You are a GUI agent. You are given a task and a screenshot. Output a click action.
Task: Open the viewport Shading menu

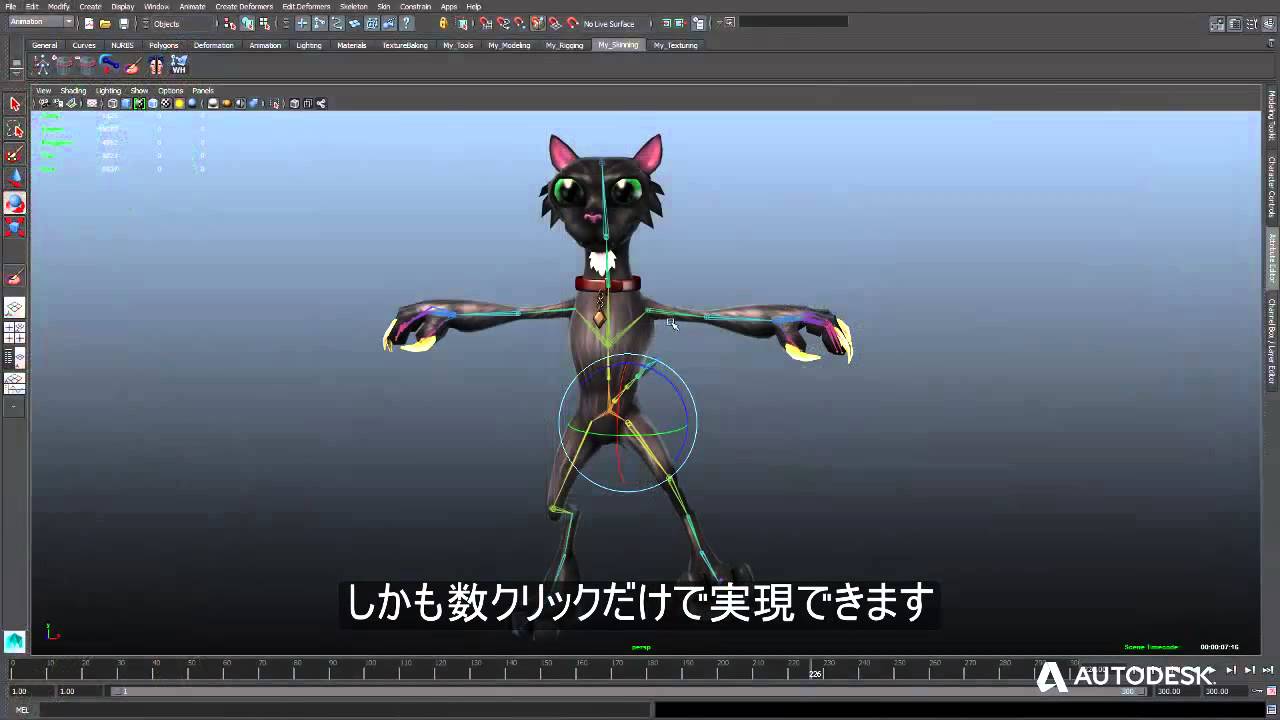73,90
